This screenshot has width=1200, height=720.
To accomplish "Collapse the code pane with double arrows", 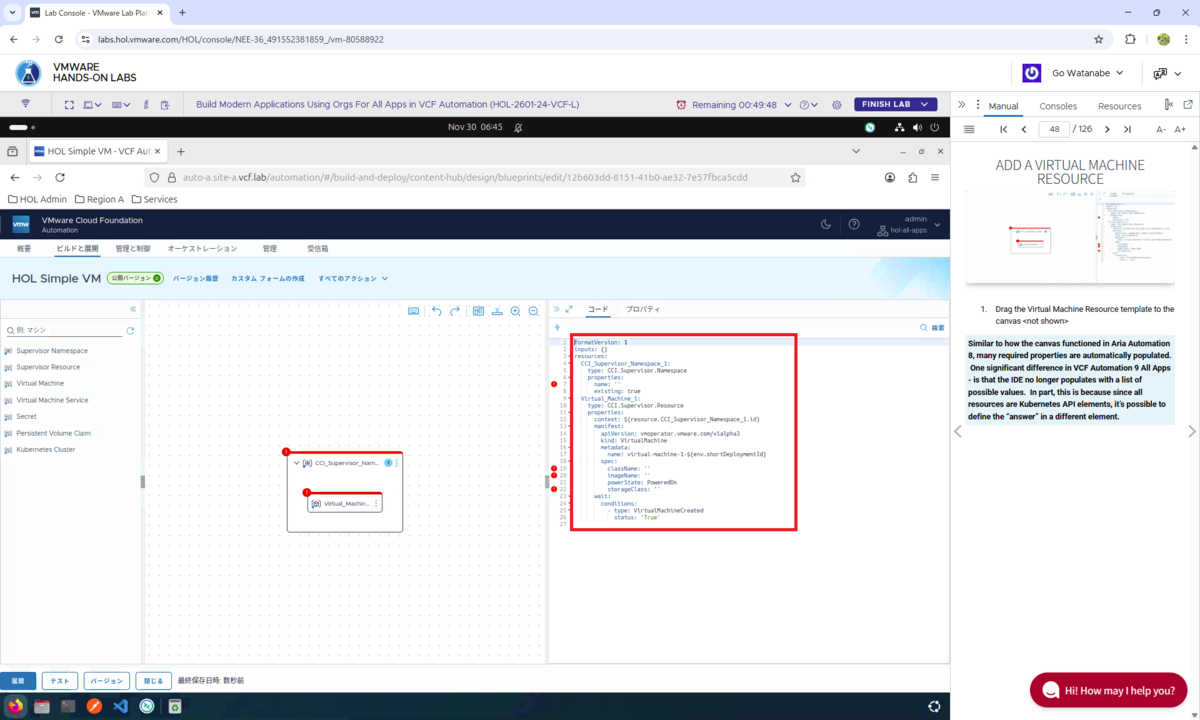I will click(557, 309).
